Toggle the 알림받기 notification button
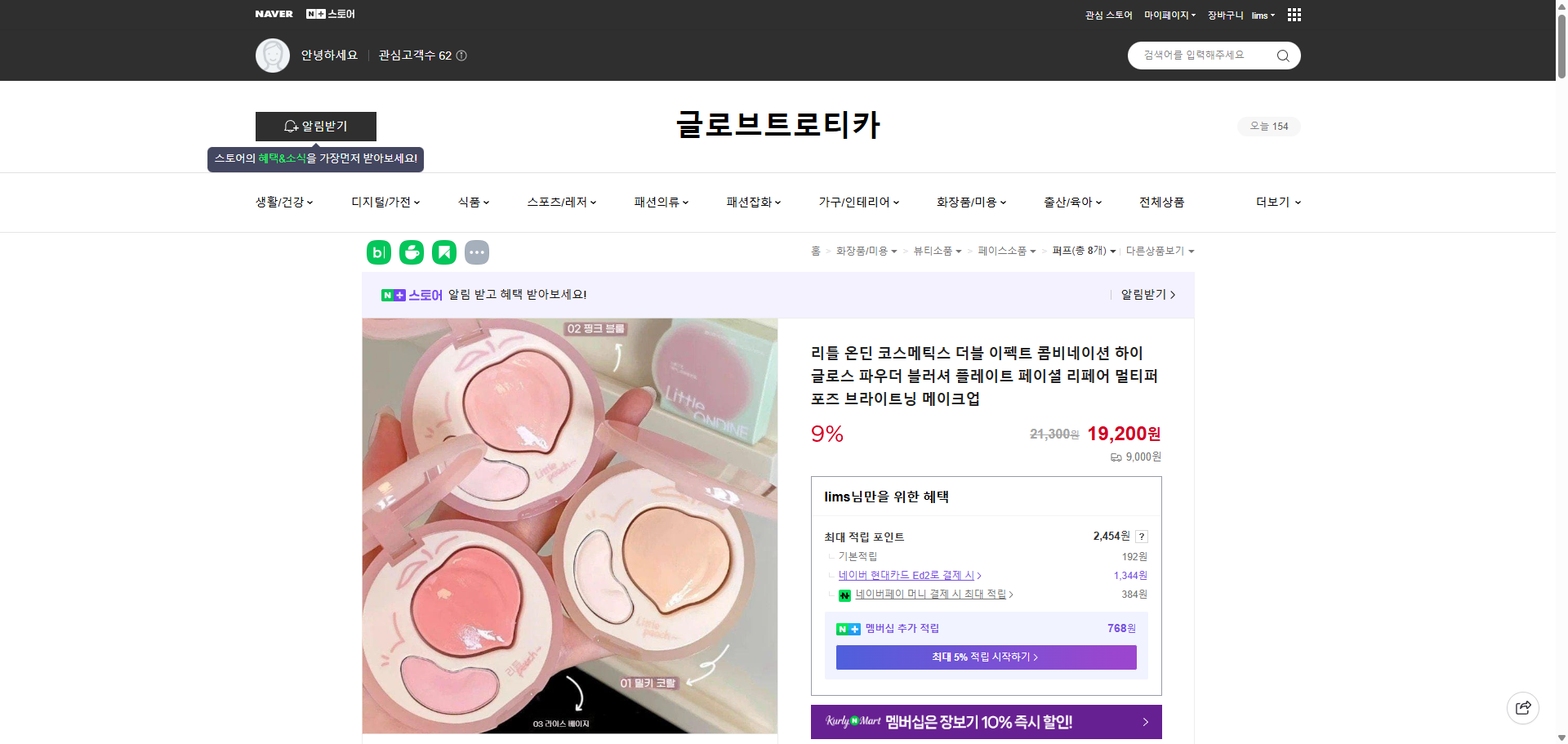The width and height of the screenshot is (1568, 744). pos(316,126)
